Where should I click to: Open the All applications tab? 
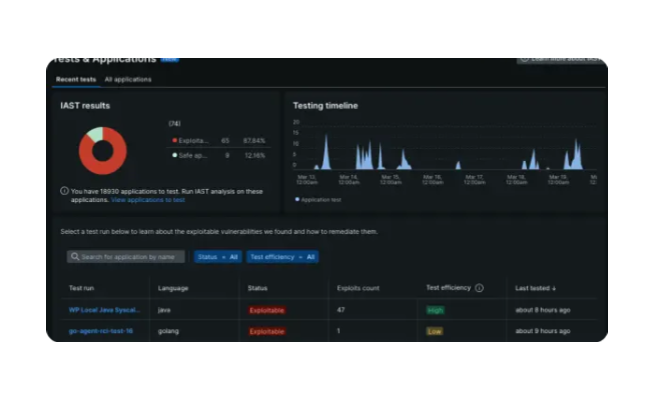(128, 79)
